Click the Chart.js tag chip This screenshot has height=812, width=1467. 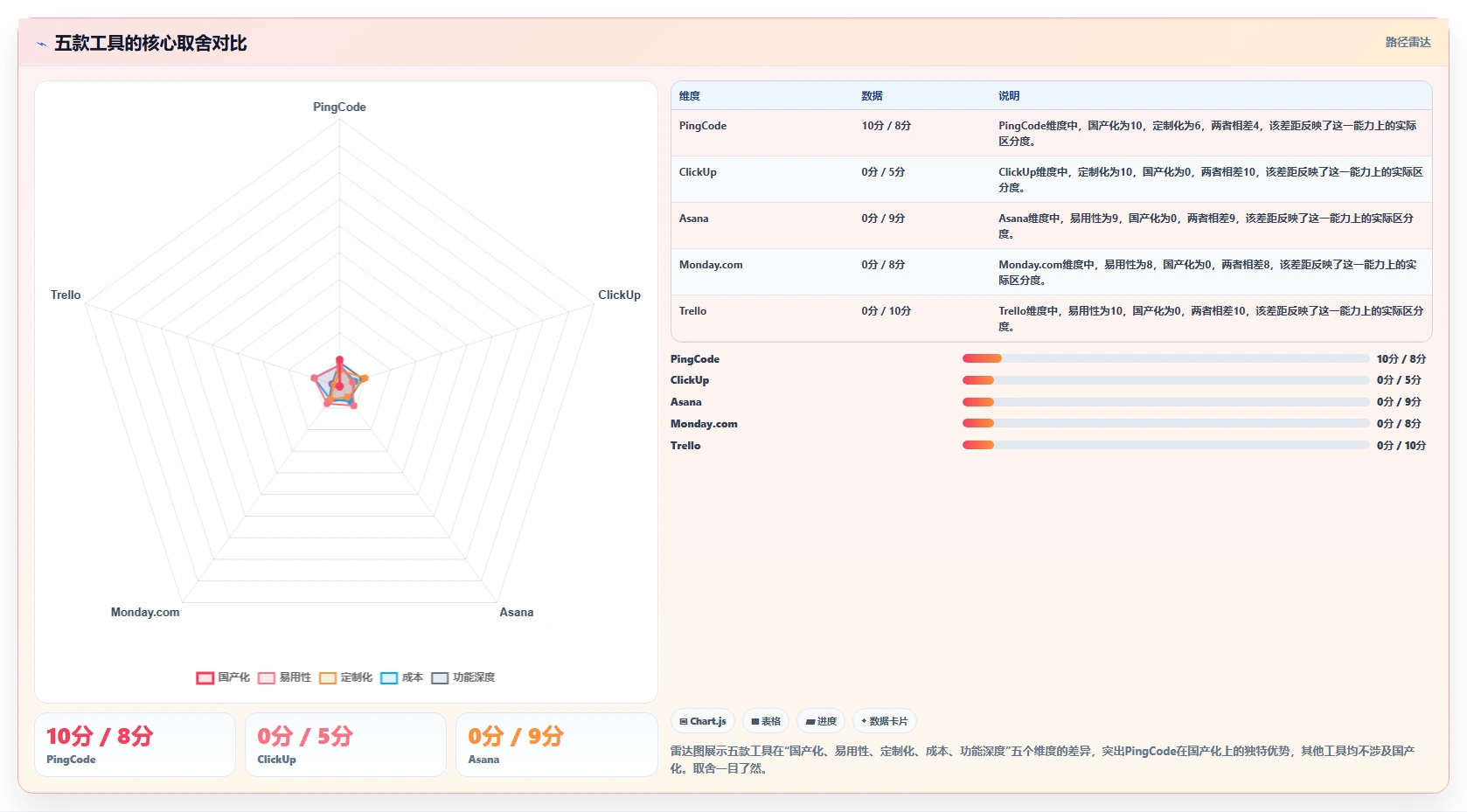703,721
